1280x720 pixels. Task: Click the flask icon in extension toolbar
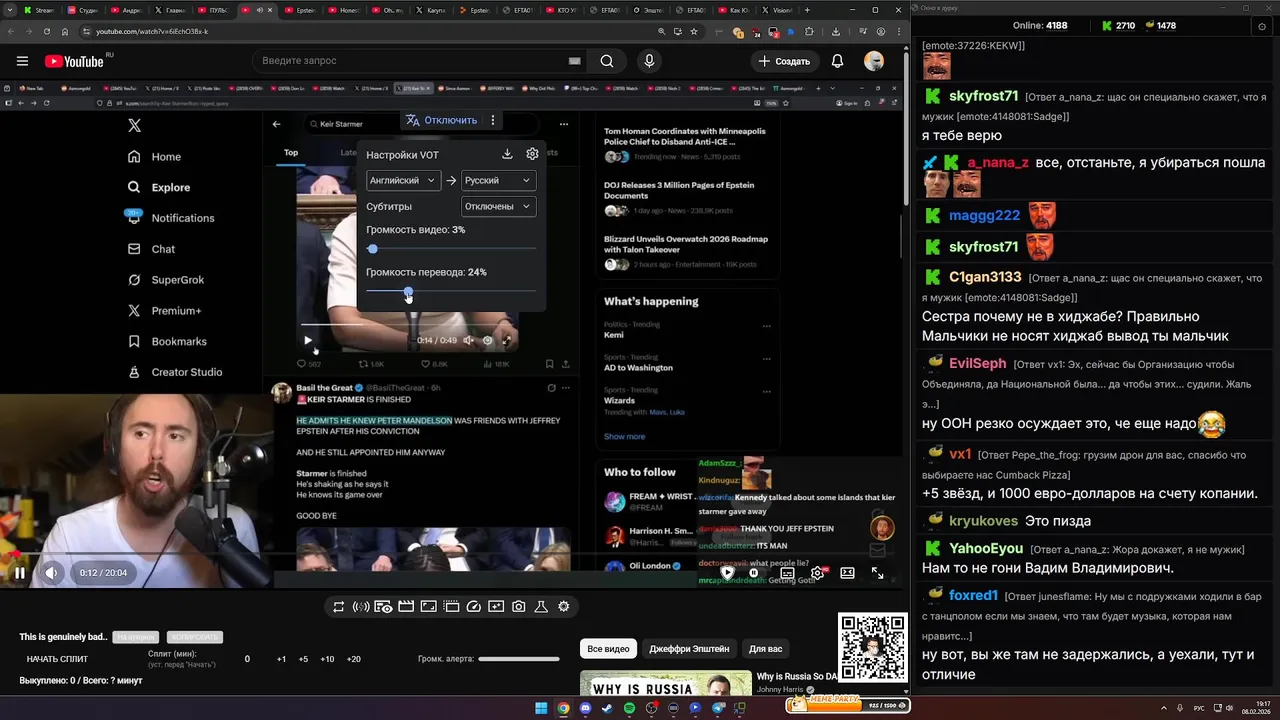(x=541, y=606)
